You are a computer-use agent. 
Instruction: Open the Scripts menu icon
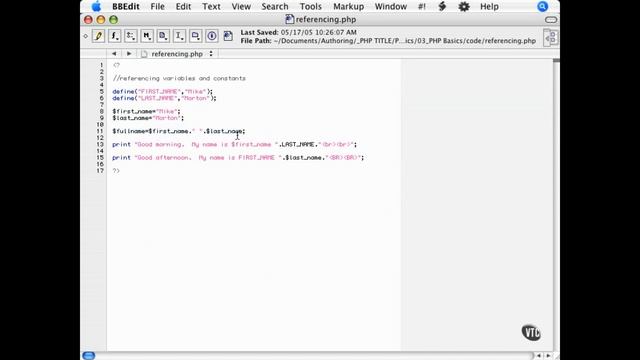click(x=442, y=7)
